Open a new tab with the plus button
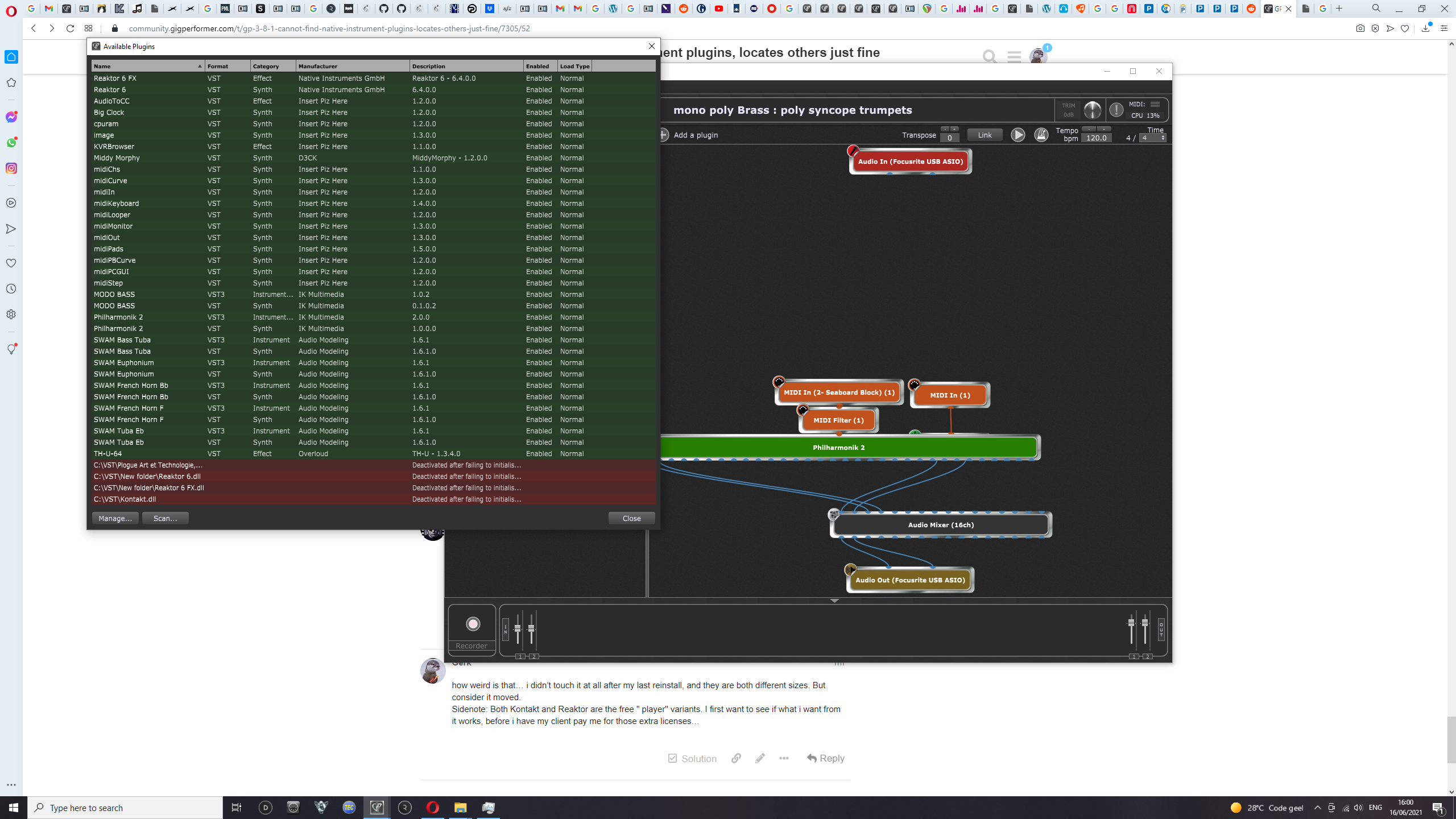 [x=1339, y=9]
